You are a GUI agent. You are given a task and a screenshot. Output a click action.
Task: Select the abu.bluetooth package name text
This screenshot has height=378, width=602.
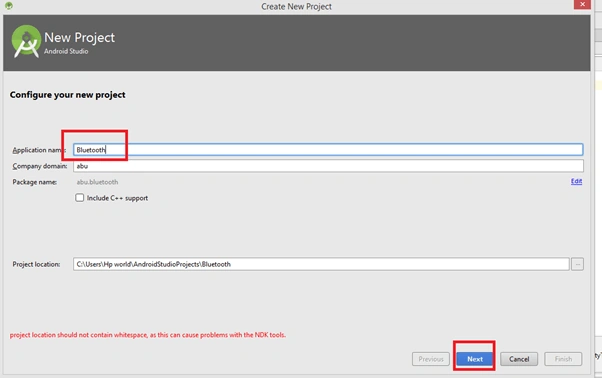pos(97,182)
